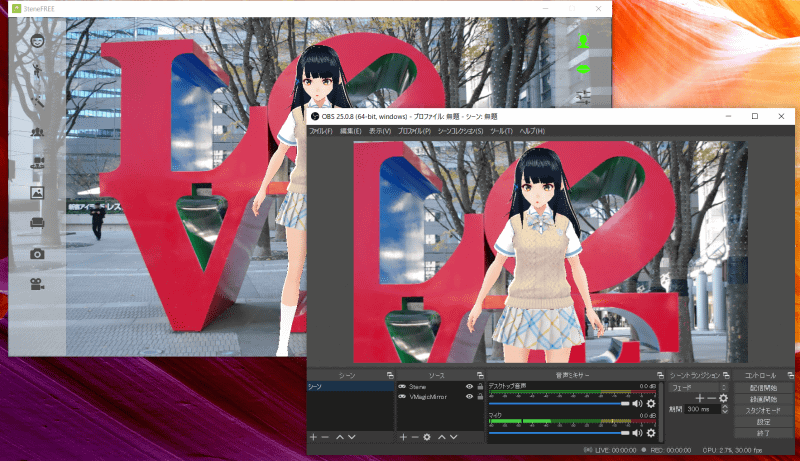Click the 終了 exit button

coord(763,433)
